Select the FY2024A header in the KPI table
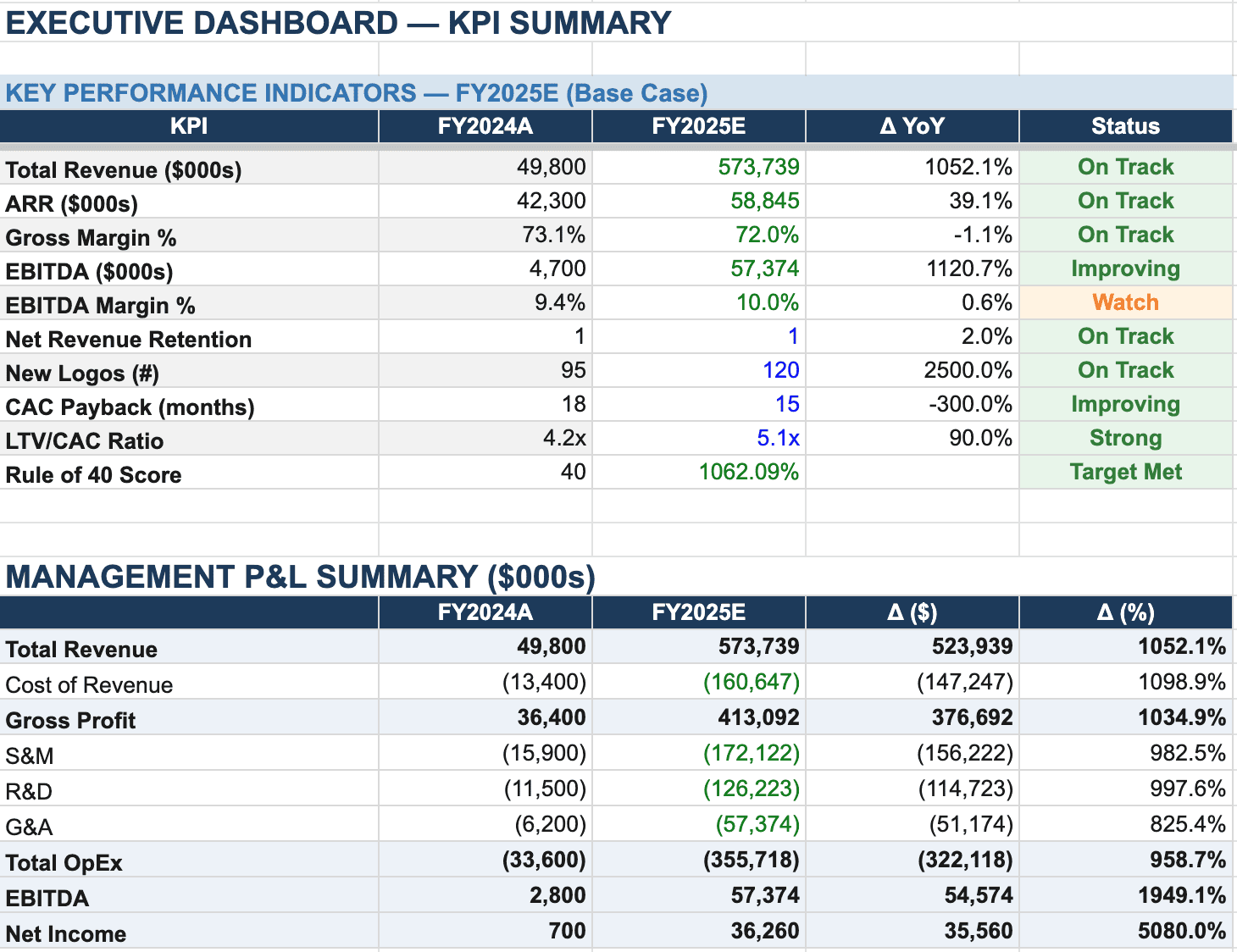 click(484, 125)
